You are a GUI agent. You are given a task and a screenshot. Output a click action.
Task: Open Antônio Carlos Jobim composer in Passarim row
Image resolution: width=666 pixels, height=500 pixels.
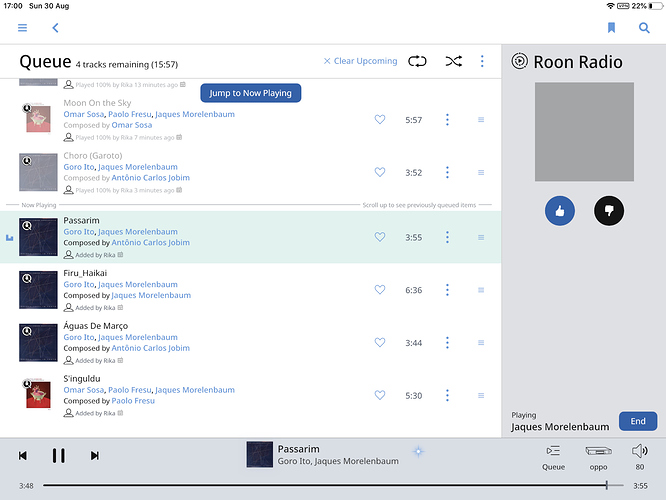tap(150, 243)
